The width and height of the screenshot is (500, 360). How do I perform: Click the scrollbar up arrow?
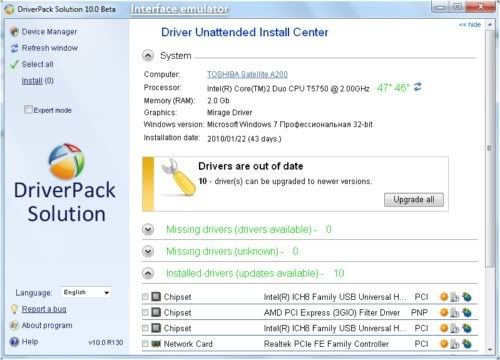pos(490,25)
